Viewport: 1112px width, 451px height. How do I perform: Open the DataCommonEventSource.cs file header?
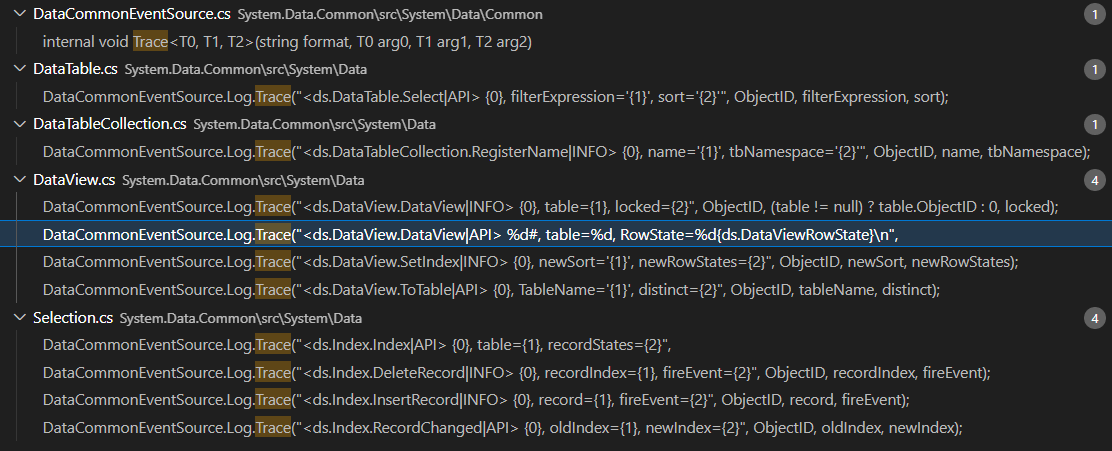point(119,15)
